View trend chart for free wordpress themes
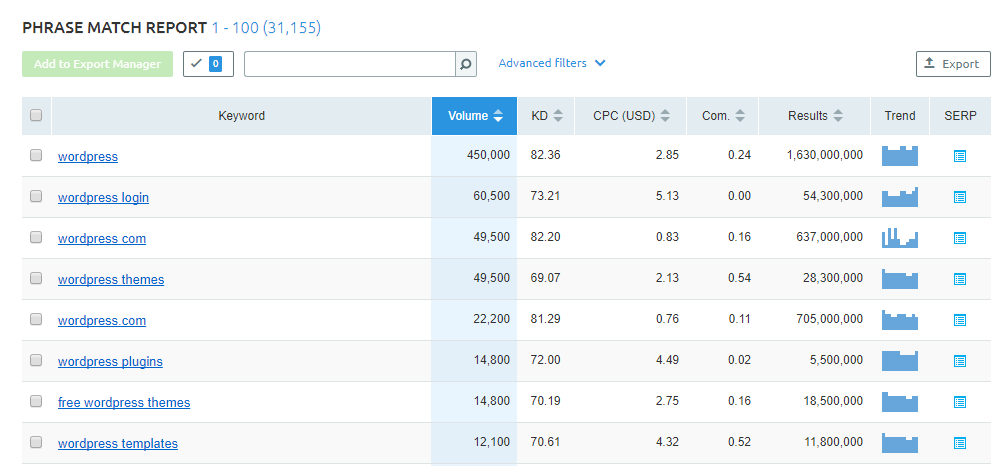The image size is (994, 466). coord(900,402)
